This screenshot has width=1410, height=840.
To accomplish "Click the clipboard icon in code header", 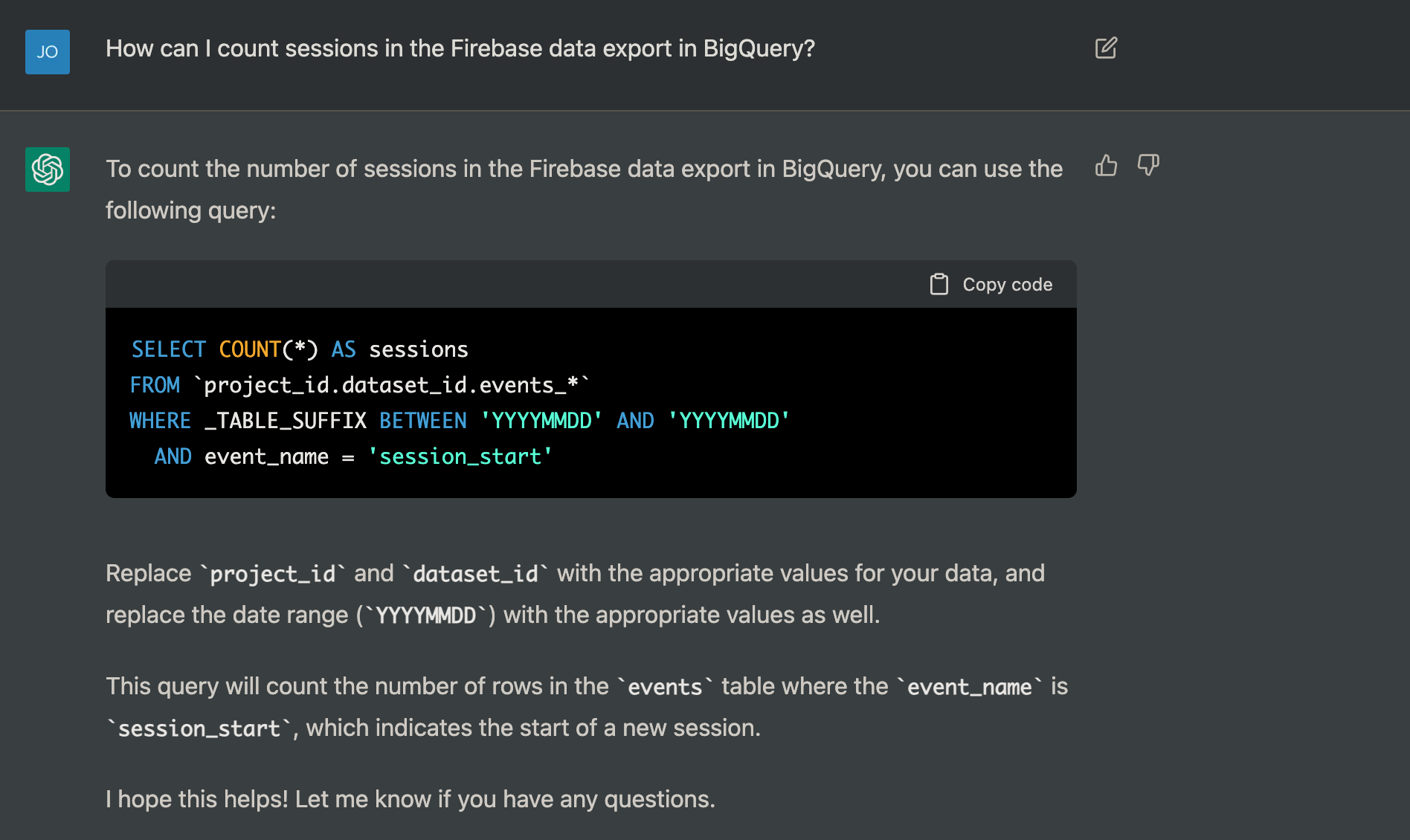I will point(939,285).
